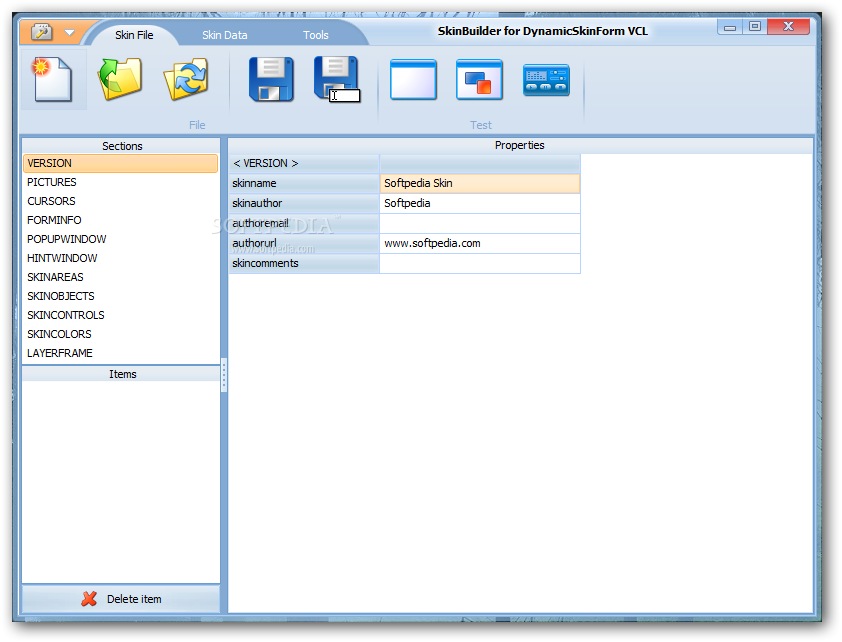Minimize the SkinBuilder window
842x642 pixels.
point(730,27)
